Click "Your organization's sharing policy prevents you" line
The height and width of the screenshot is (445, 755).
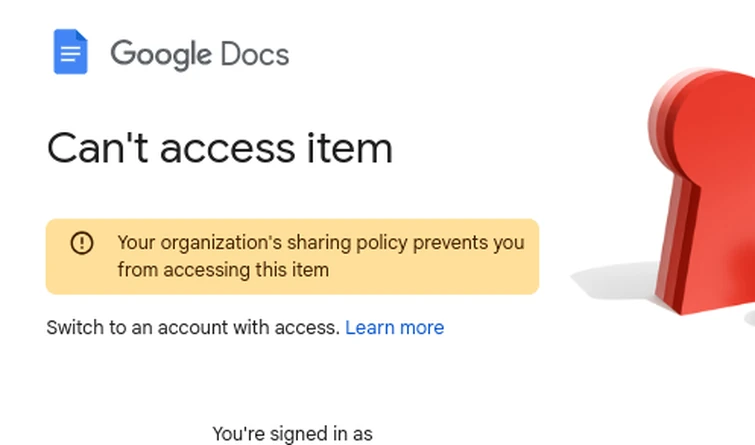[320, 243]
